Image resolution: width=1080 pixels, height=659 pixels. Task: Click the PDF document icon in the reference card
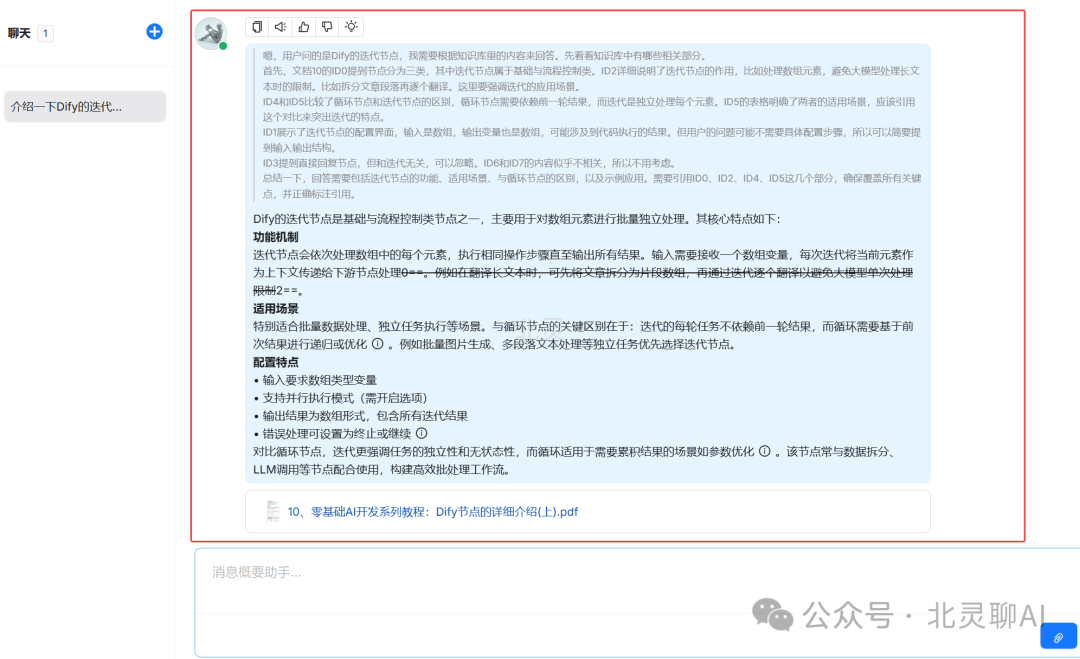click(x=273, y=511)
